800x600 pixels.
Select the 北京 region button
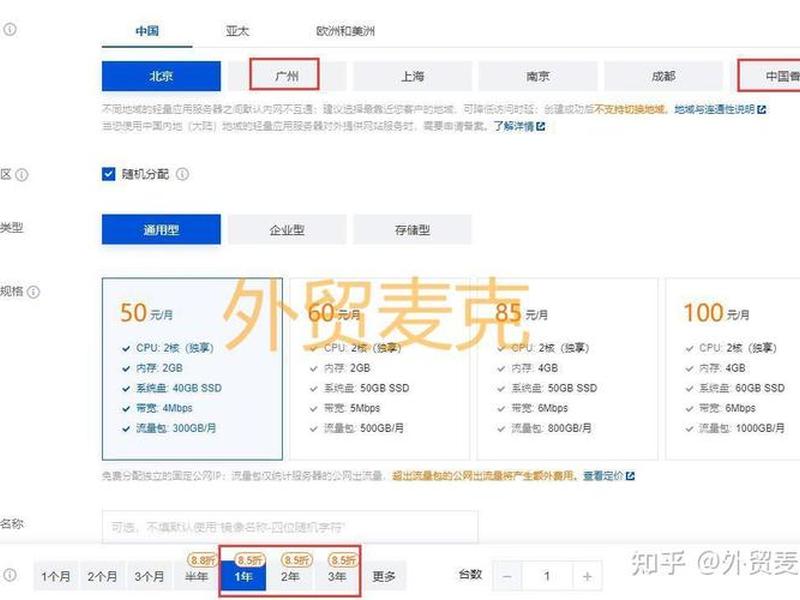[x=161, y=76]
